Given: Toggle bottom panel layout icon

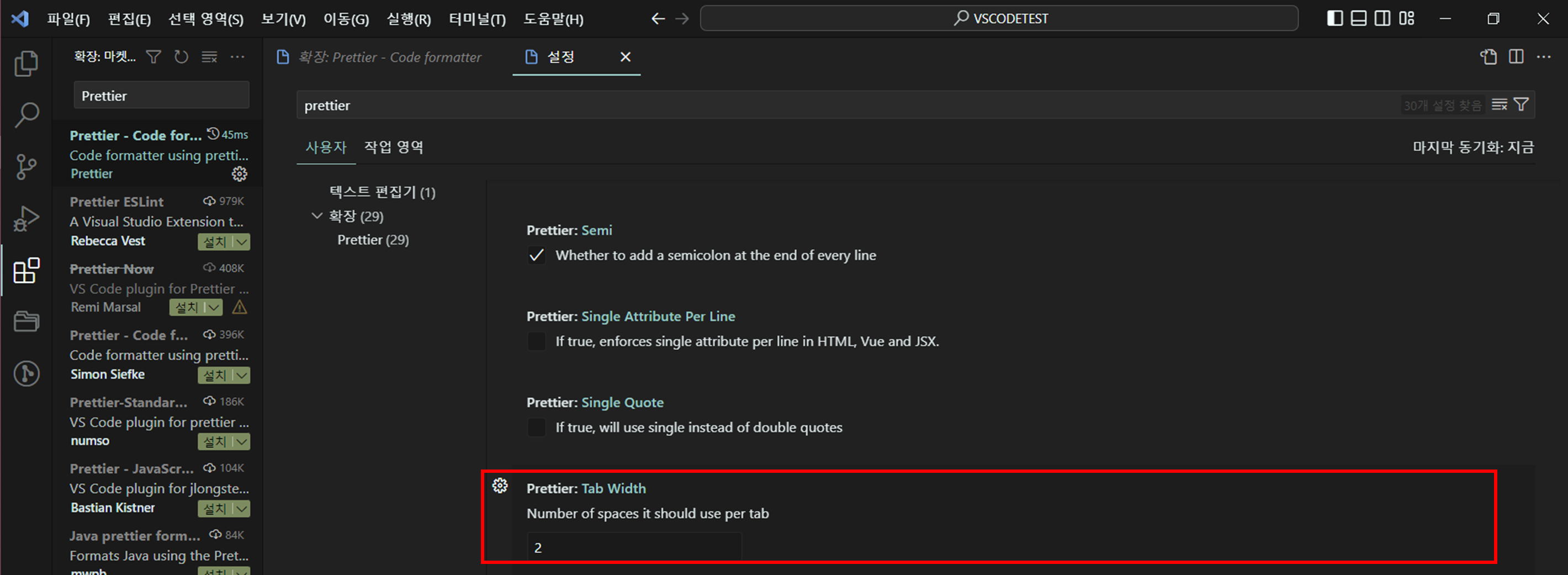Looking at the screenshot, I should point(1359,18).
